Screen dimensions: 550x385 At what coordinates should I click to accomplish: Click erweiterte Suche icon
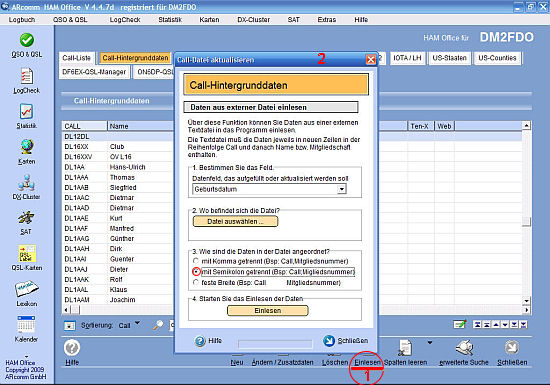pos(464,348)
